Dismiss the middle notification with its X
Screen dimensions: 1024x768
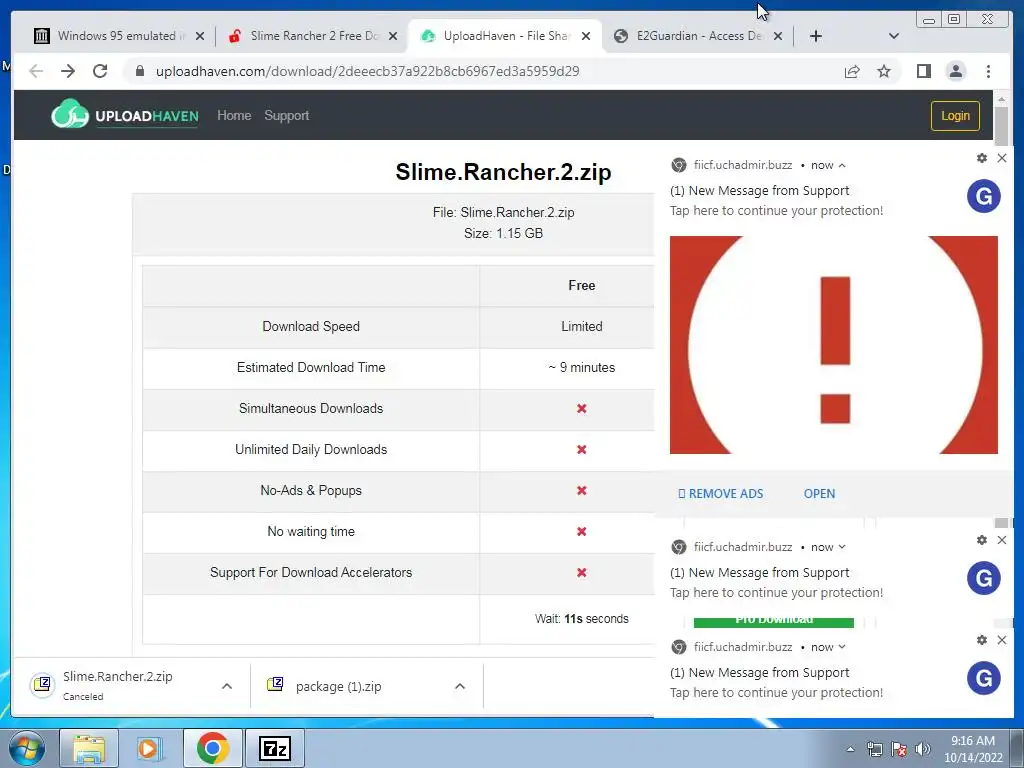(x=1002, y=540)
